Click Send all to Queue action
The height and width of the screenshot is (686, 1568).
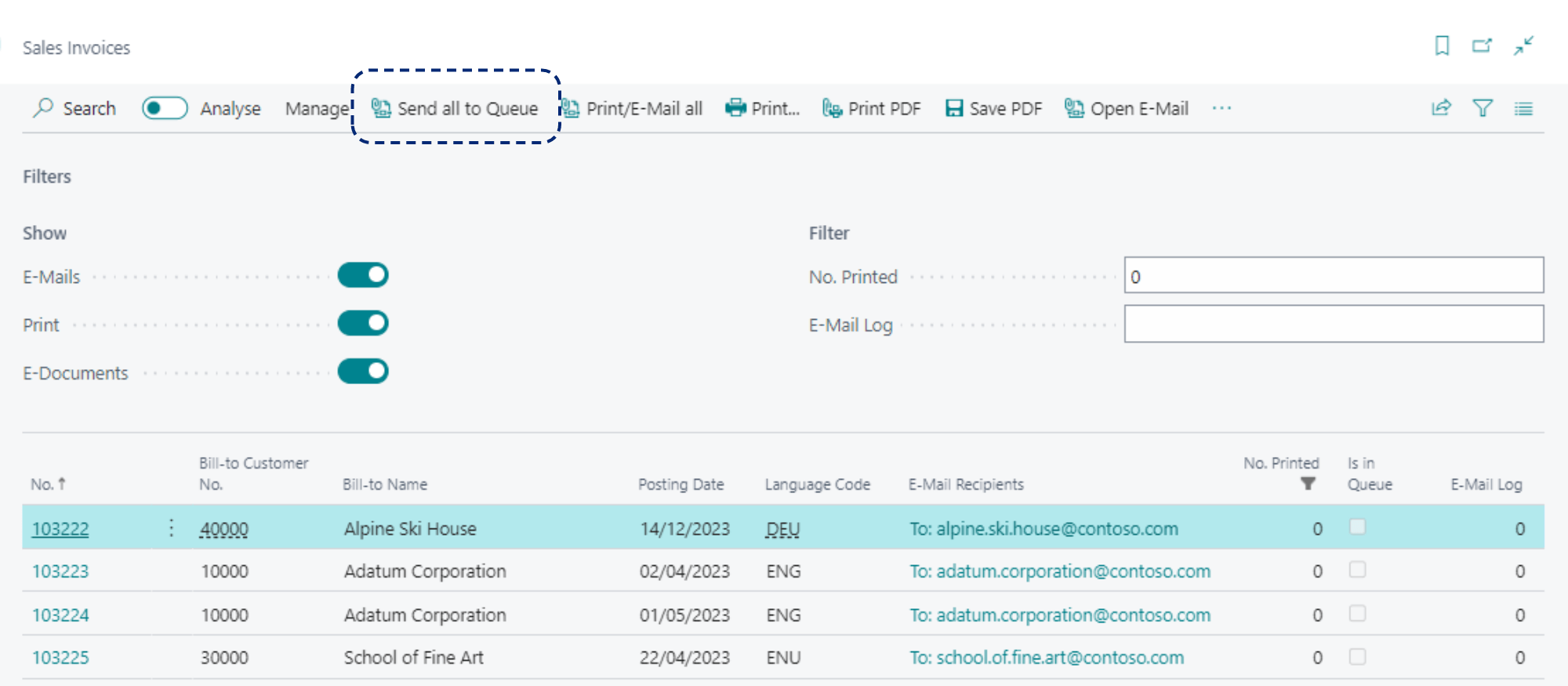coord(455,108)
